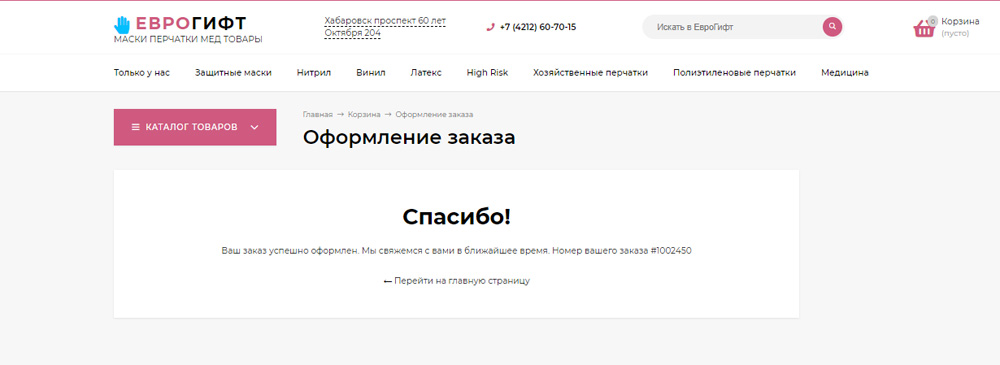1000x365 pixels.
Task: Click the blue hand logo icon
Action: click(x=122, y=25)
